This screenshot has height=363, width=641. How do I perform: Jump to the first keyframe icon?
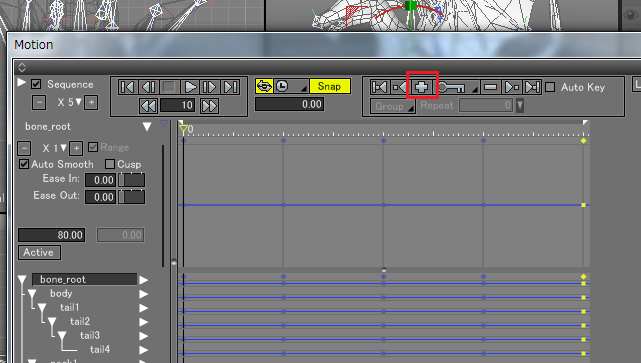tap(379, 87)
